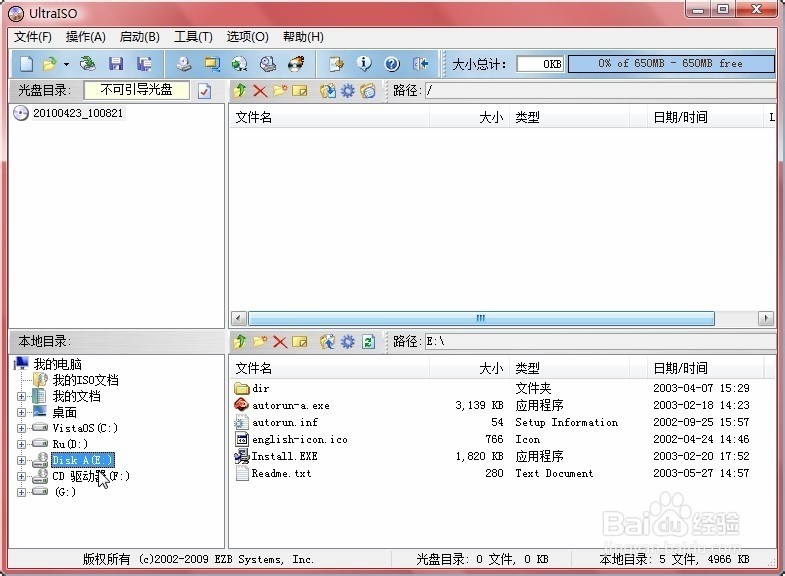785x576 pixels.
Task: Expand the 桌面 tree node
Action: coord(21,412)
